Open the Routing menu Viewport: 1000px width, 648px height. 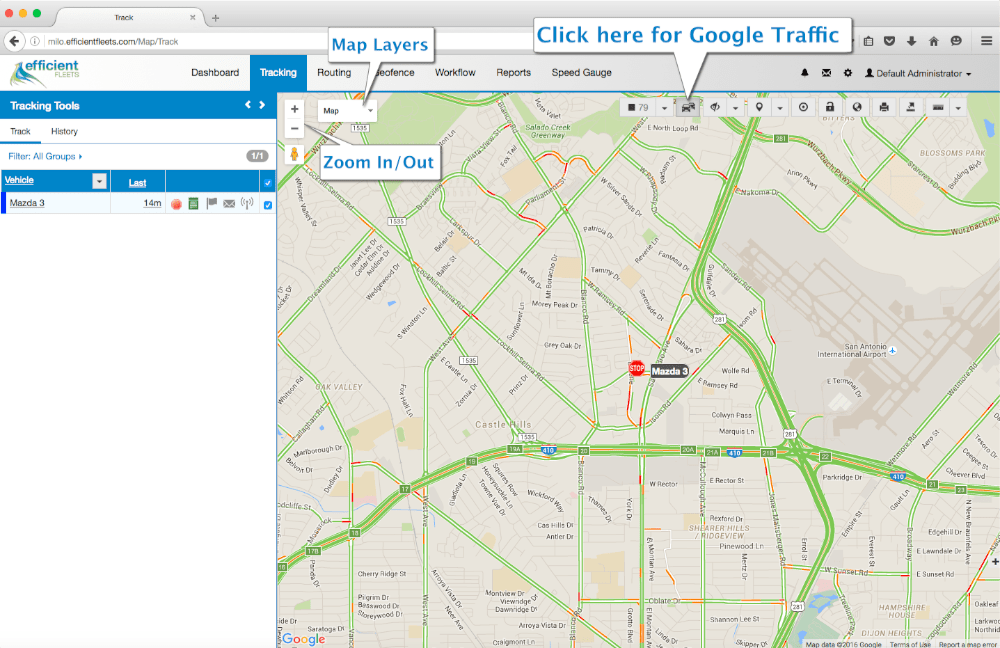click(x=334, y=73)
